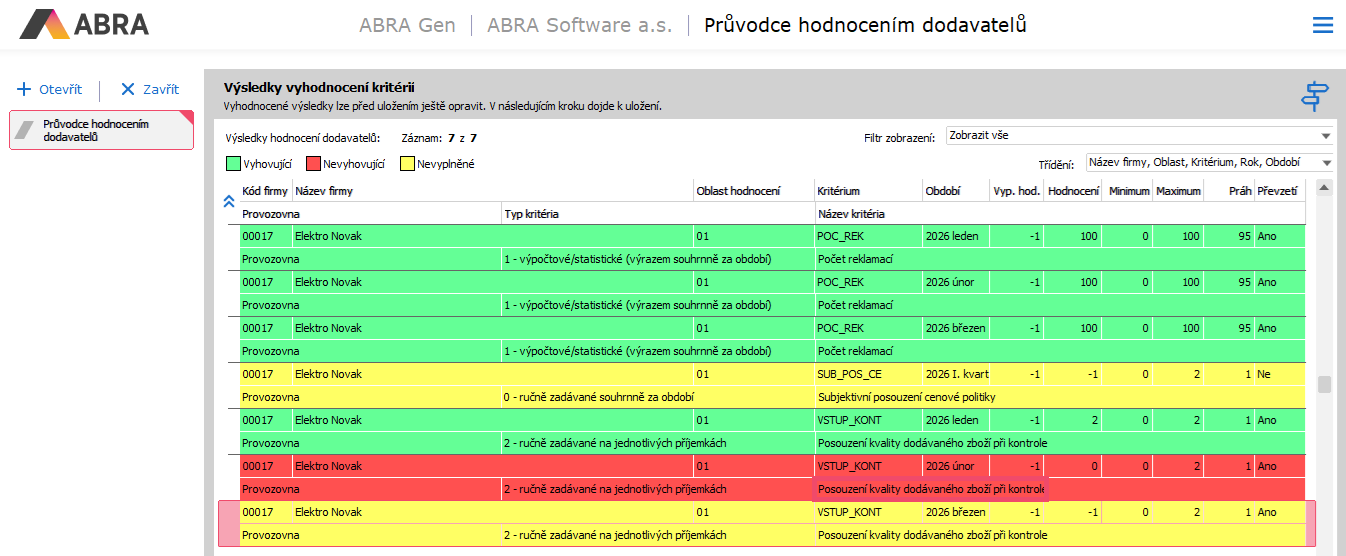This screenshot has width=1346, height=556.
Task: Click the Období column header
Action: pos(943,191)
